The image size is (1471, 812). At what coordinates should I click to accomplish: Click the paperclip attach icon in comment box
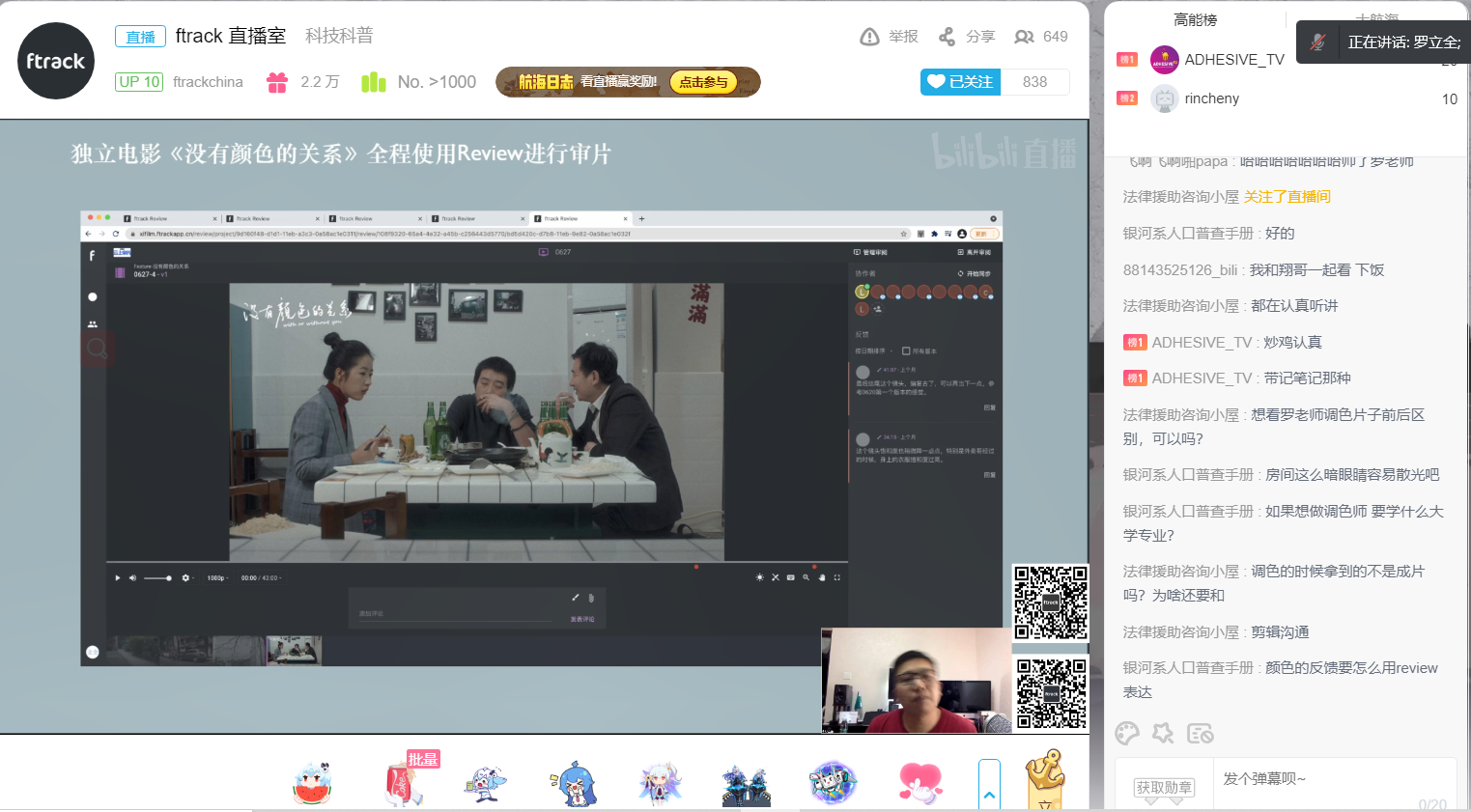pyautogui.click(x=591, y=598)
